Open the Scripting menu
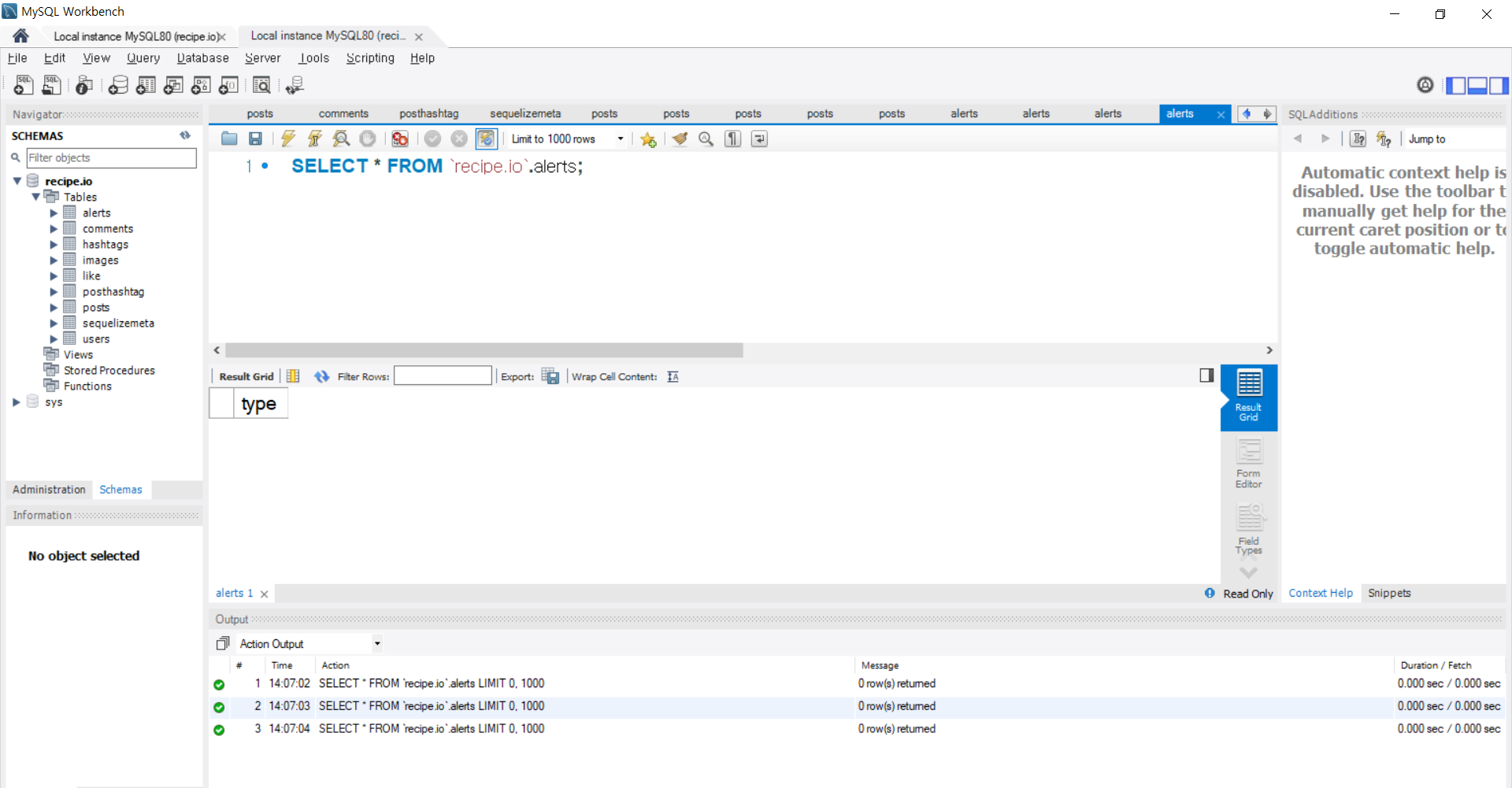 point(370,58)
